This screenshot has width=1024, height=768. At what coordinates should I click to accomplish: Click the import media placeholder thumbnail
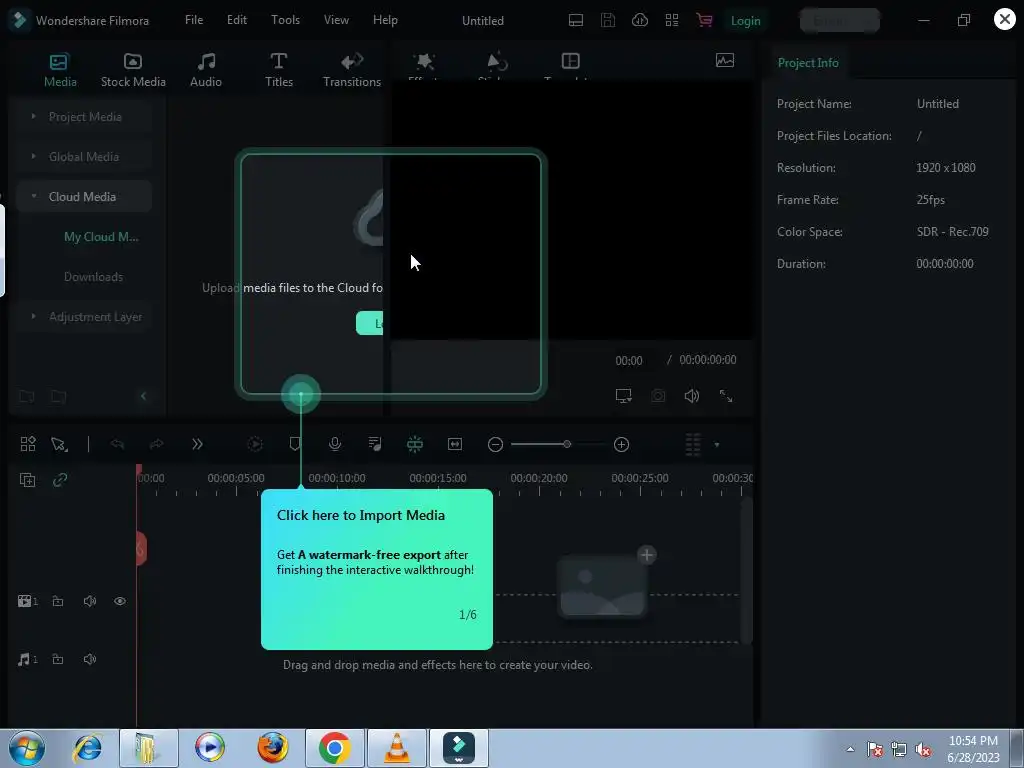[603, 585]
